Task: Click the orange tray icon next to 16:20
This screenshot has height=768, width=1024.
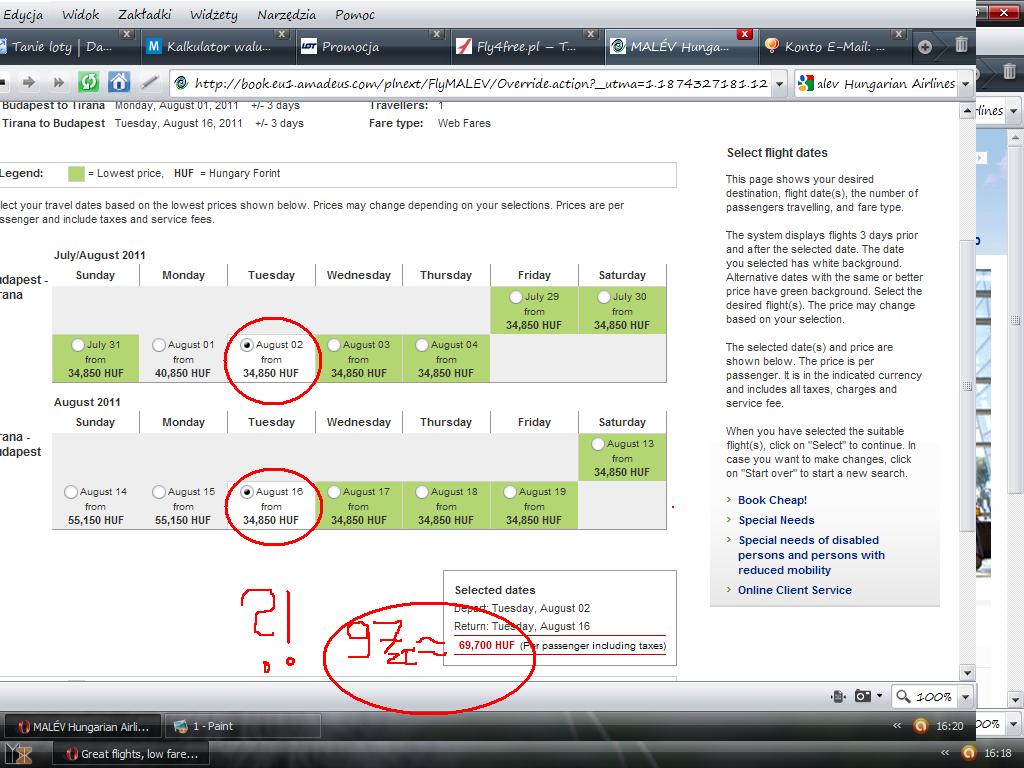Action: (x=920, y=726)
